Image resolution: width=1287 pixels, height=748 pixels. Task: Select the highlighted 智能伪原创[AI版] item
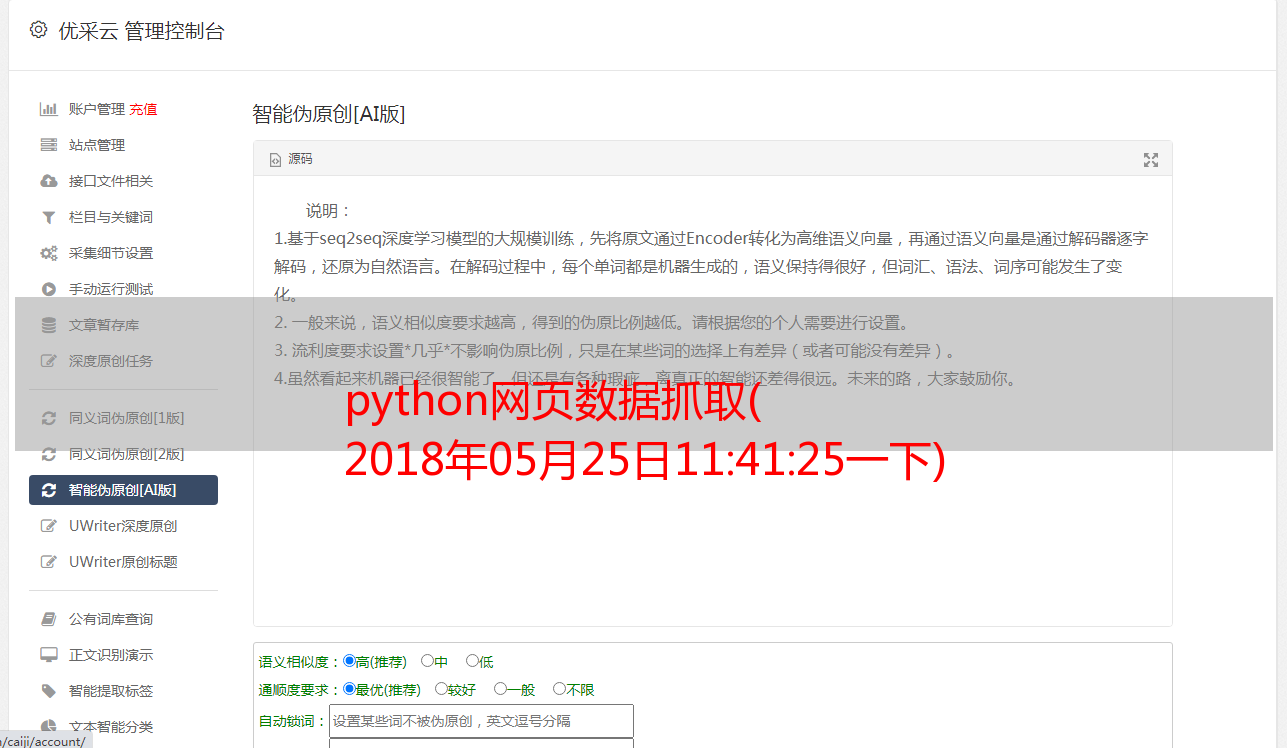[x=123, y=490]
